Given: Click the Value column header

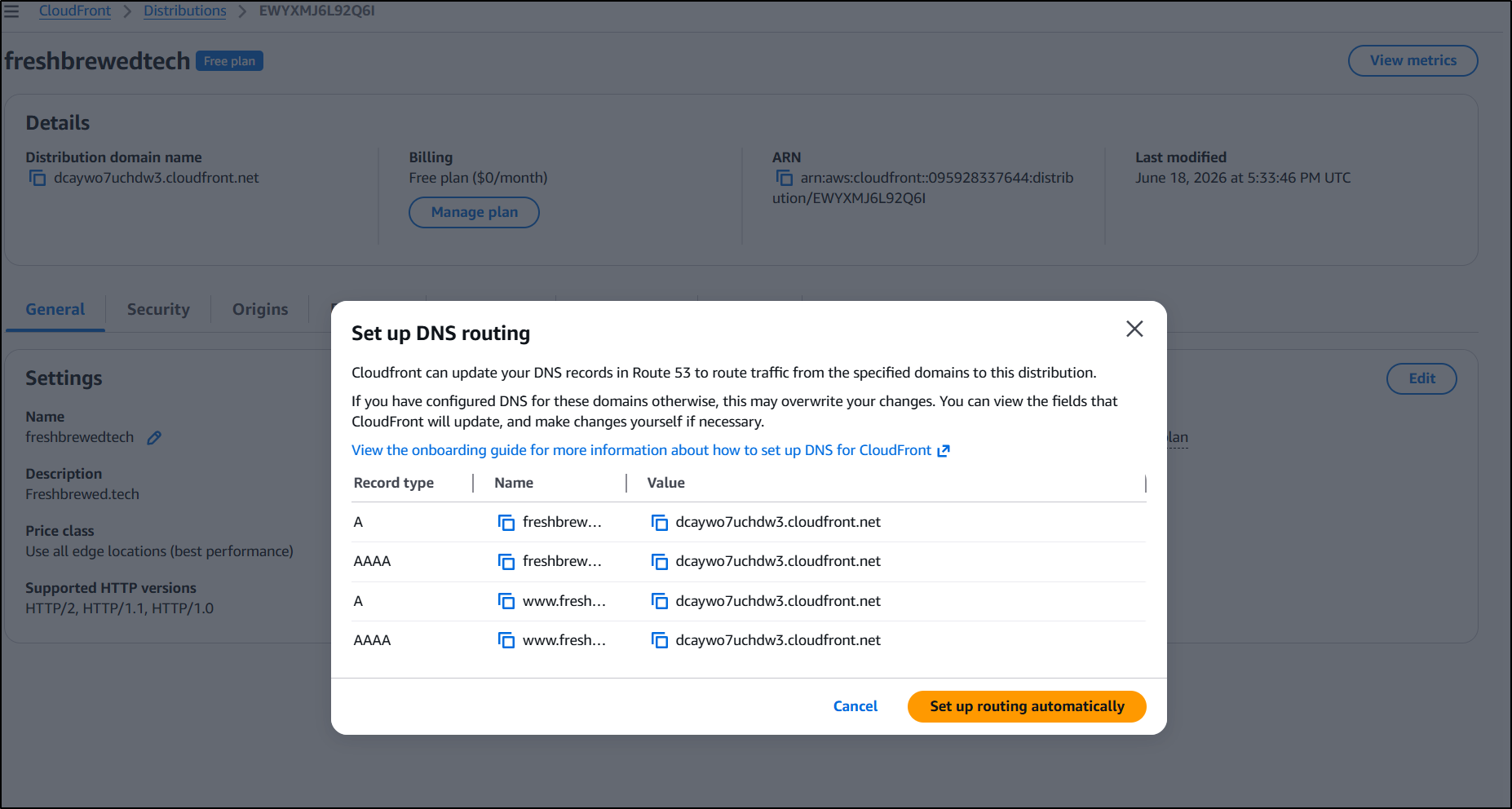Looking at the screenshot, I should click(665, 483).
